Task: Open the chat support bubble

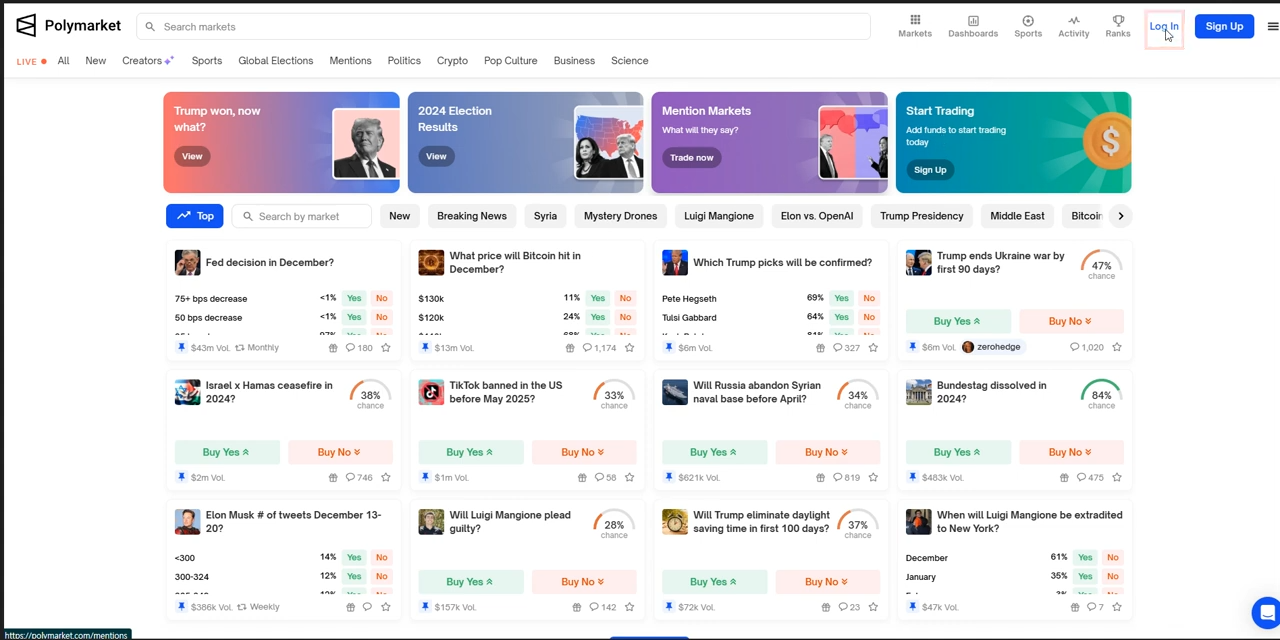Action: click(x=1266, y=613)
